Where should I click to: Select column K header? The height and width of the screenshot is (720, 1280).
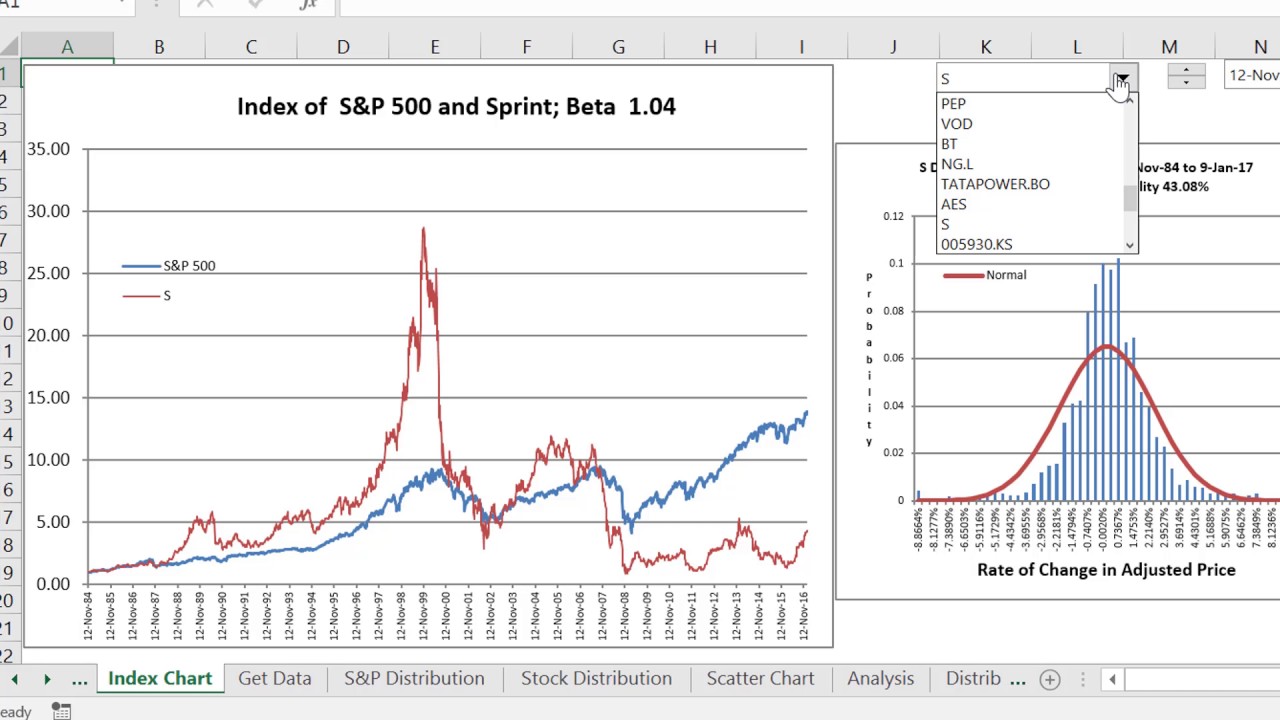coord(985,46)
